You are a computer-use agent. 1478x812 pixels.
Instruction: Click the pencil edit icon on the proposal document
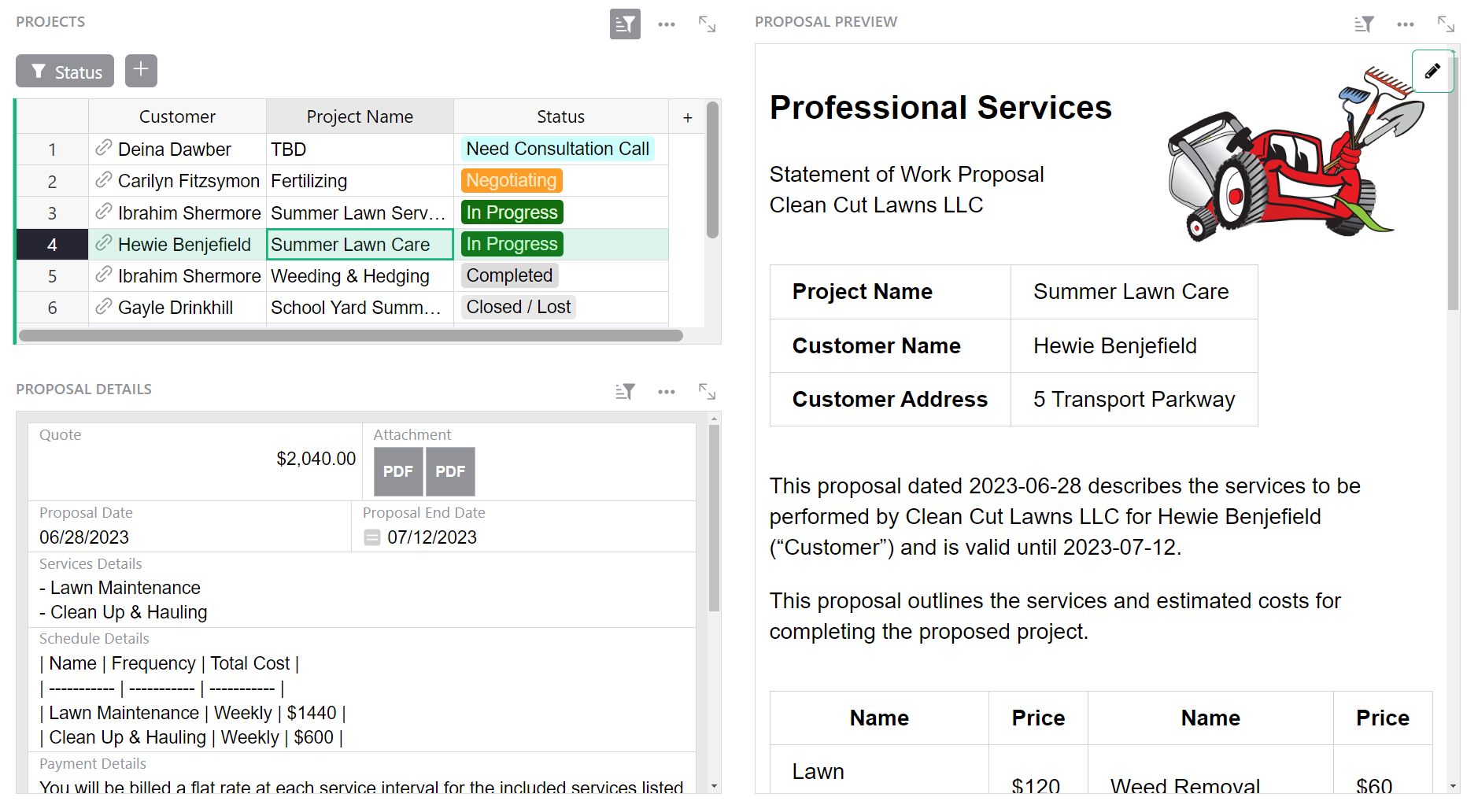point(1432,71)
